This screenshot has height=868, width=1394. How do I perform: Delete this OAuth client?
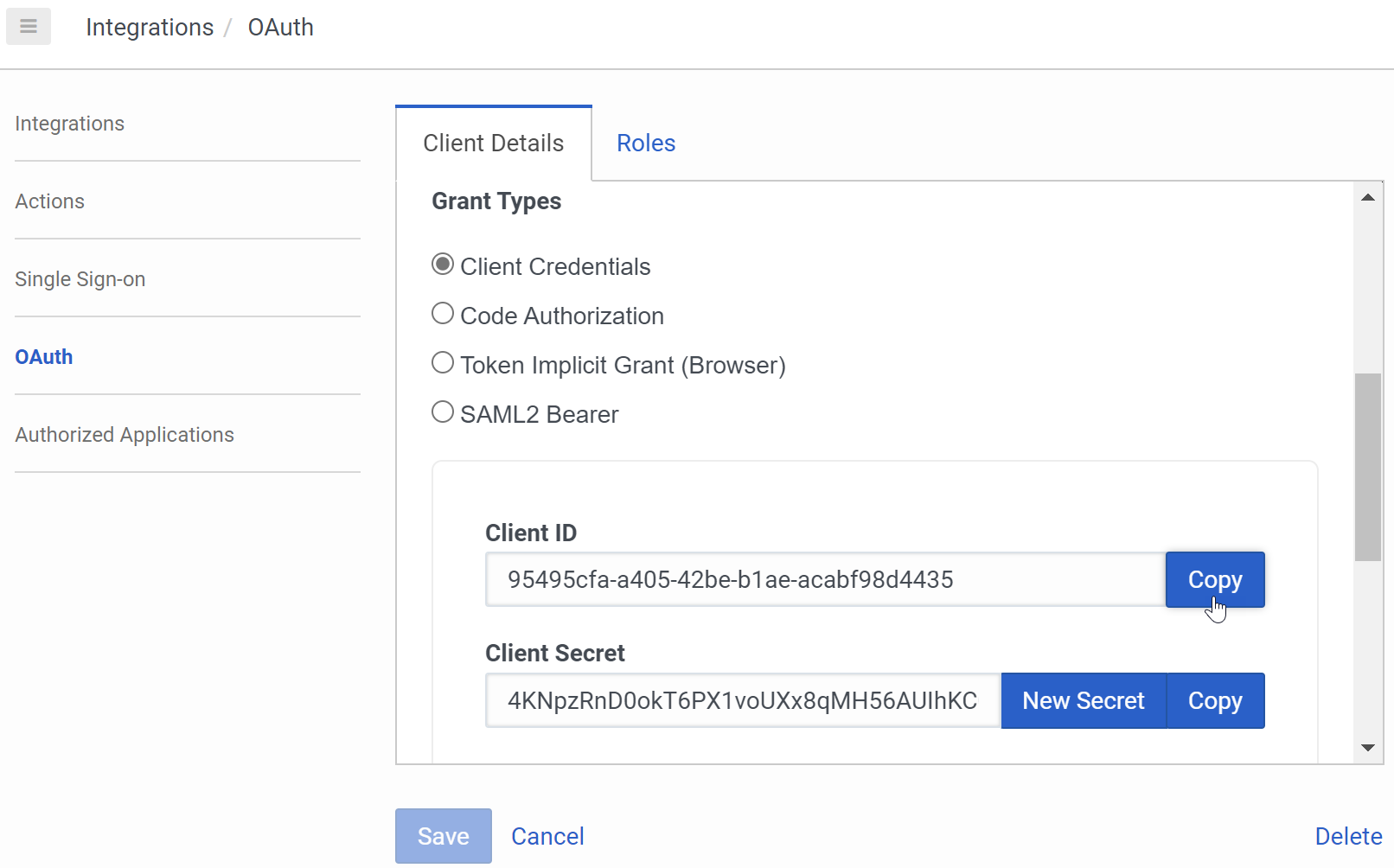point(1347,835)
